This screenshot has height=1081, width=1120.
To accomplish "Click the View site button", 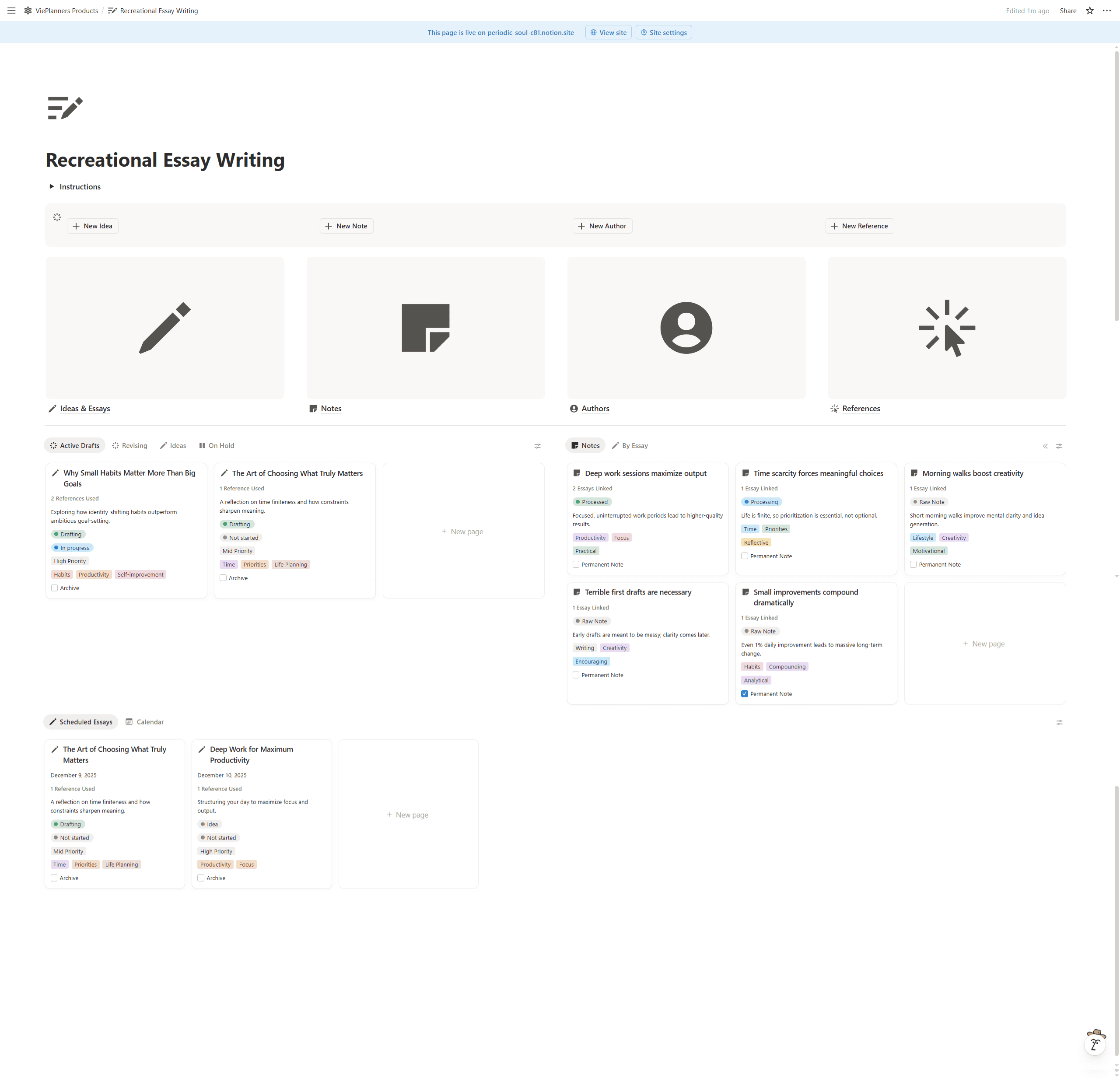I will 608,32.
